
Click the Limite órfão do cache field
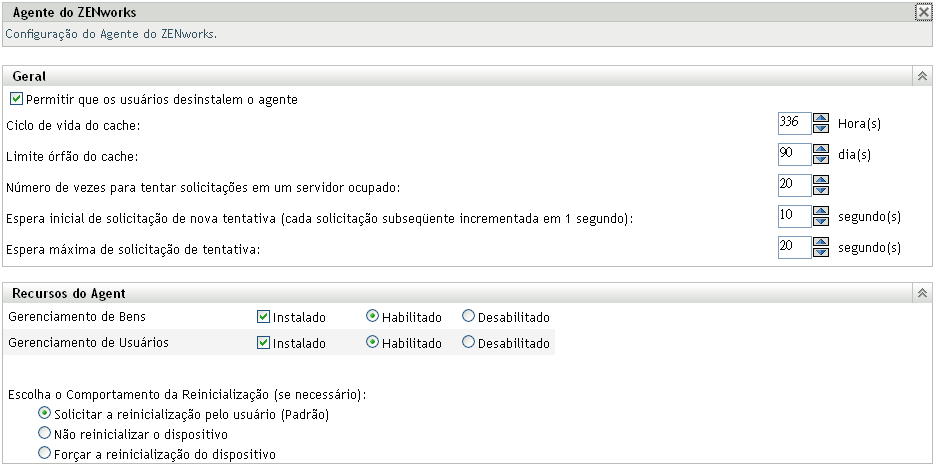click(794, 155)
